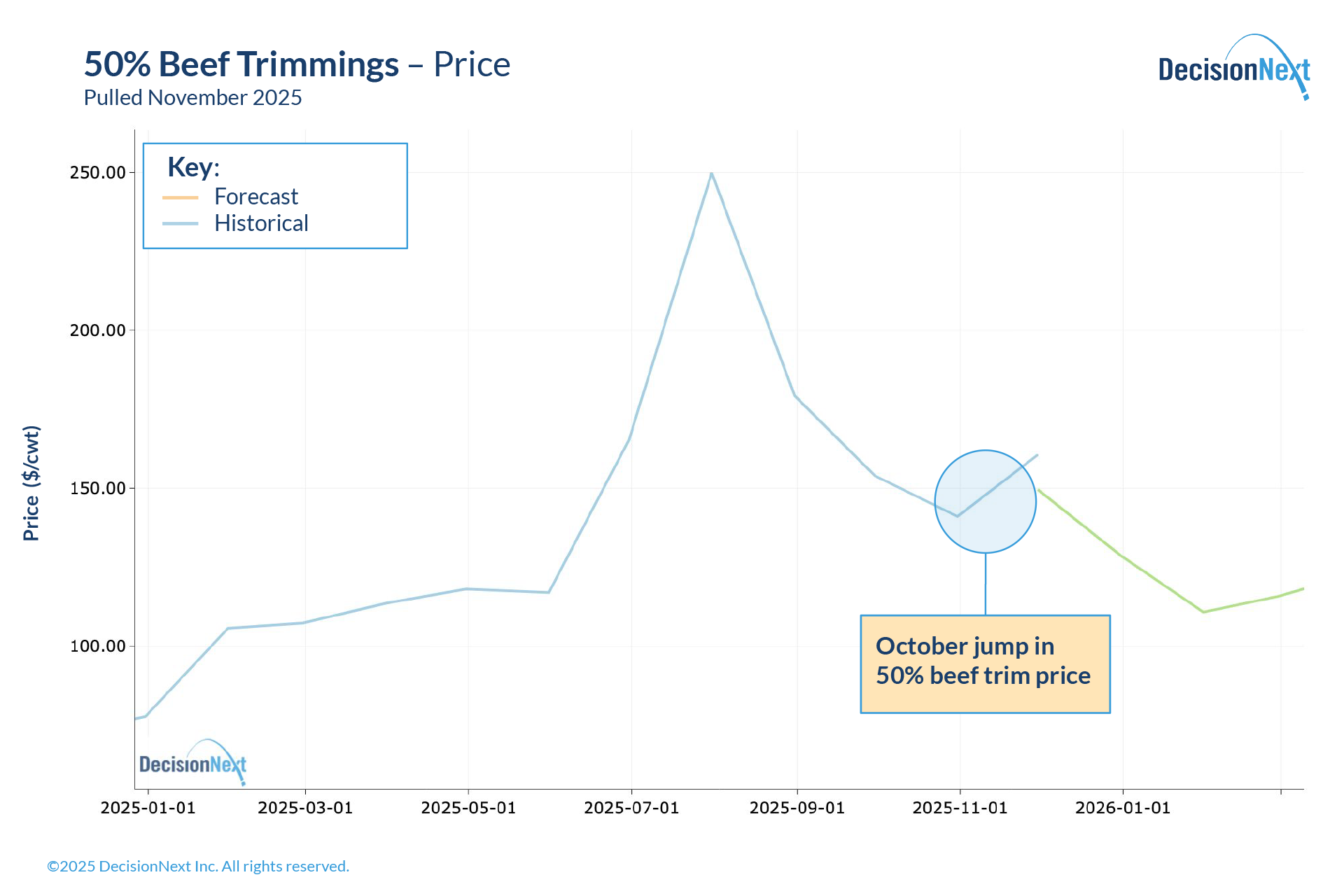
Task: Click the "Price ($/cwt)" y-axis label
Action: point(31,483)
